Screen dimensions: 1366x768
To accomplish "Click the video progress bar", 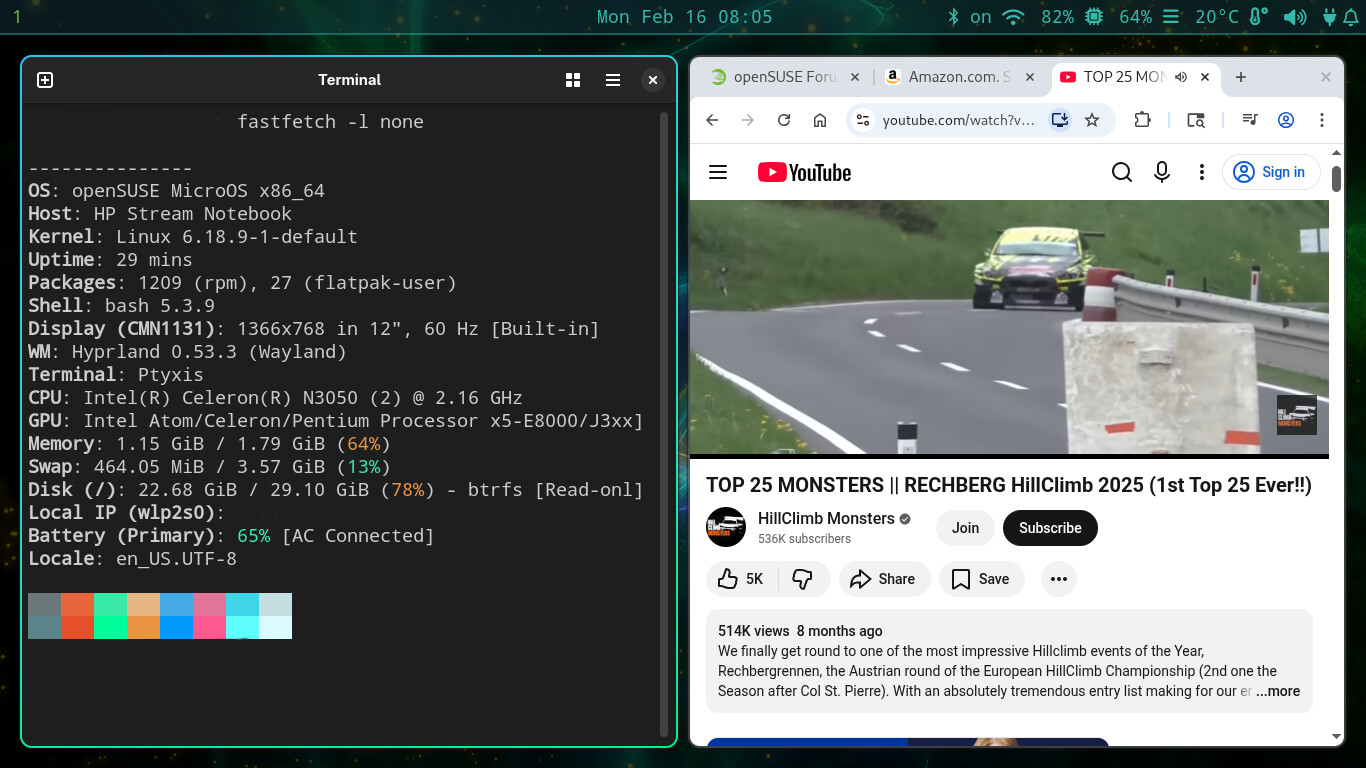I will (x=1008, y=457).
